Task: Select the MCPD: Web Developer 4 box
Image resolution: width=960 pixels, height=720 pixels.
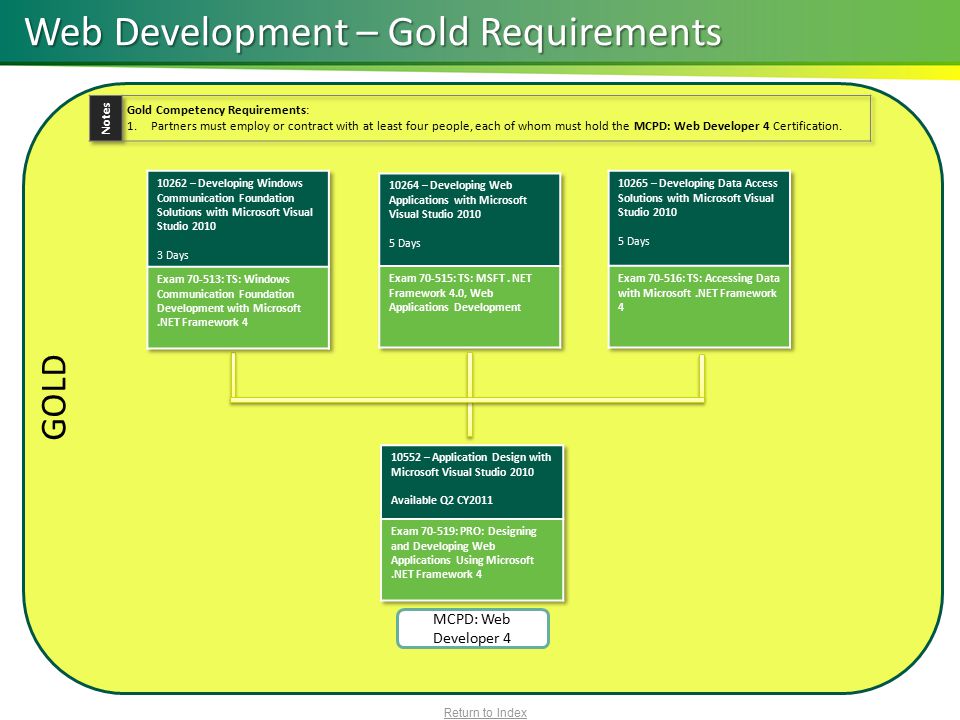Action: 473,629
